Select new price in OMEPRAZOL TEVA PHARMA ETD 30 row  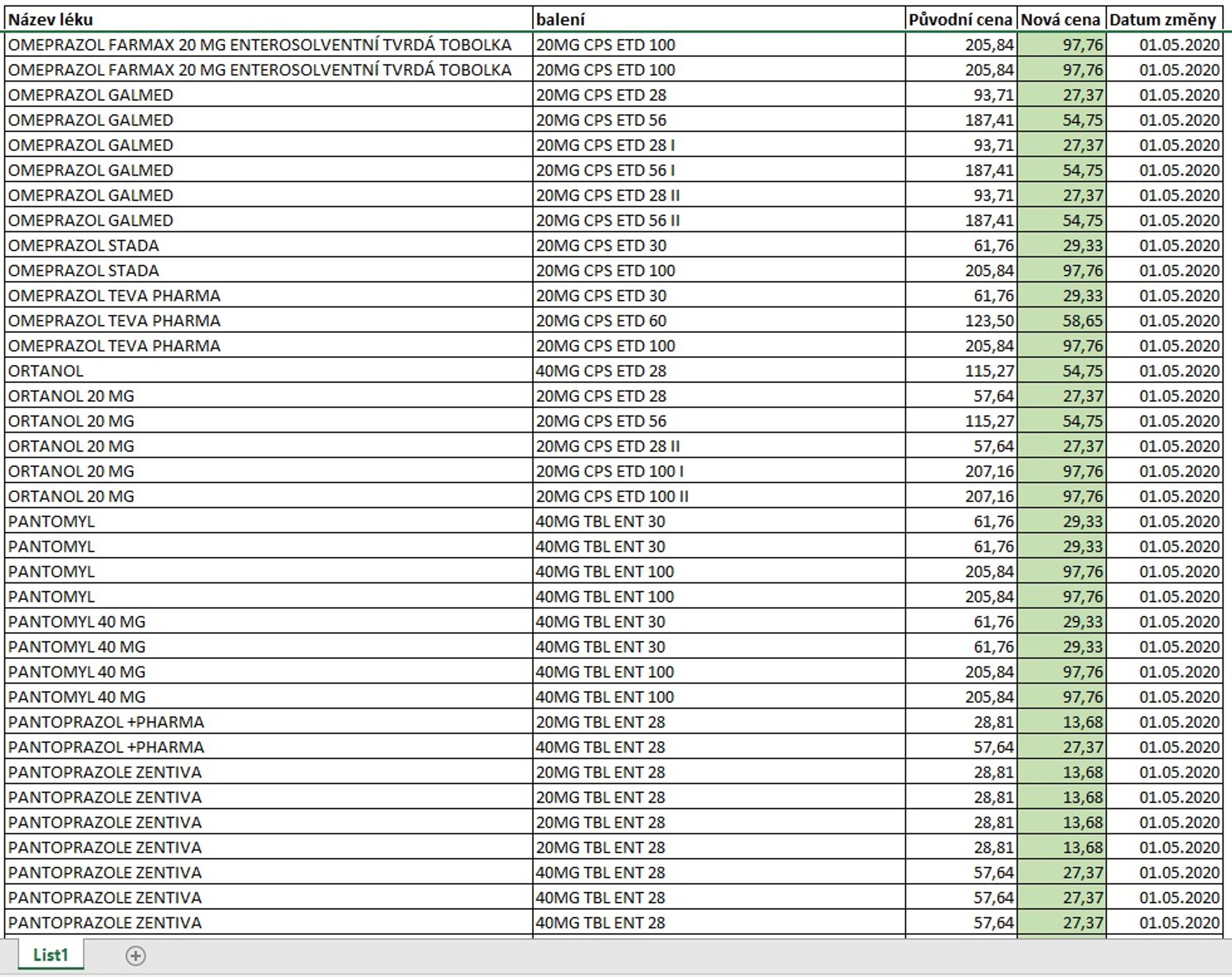point(1062,296)
